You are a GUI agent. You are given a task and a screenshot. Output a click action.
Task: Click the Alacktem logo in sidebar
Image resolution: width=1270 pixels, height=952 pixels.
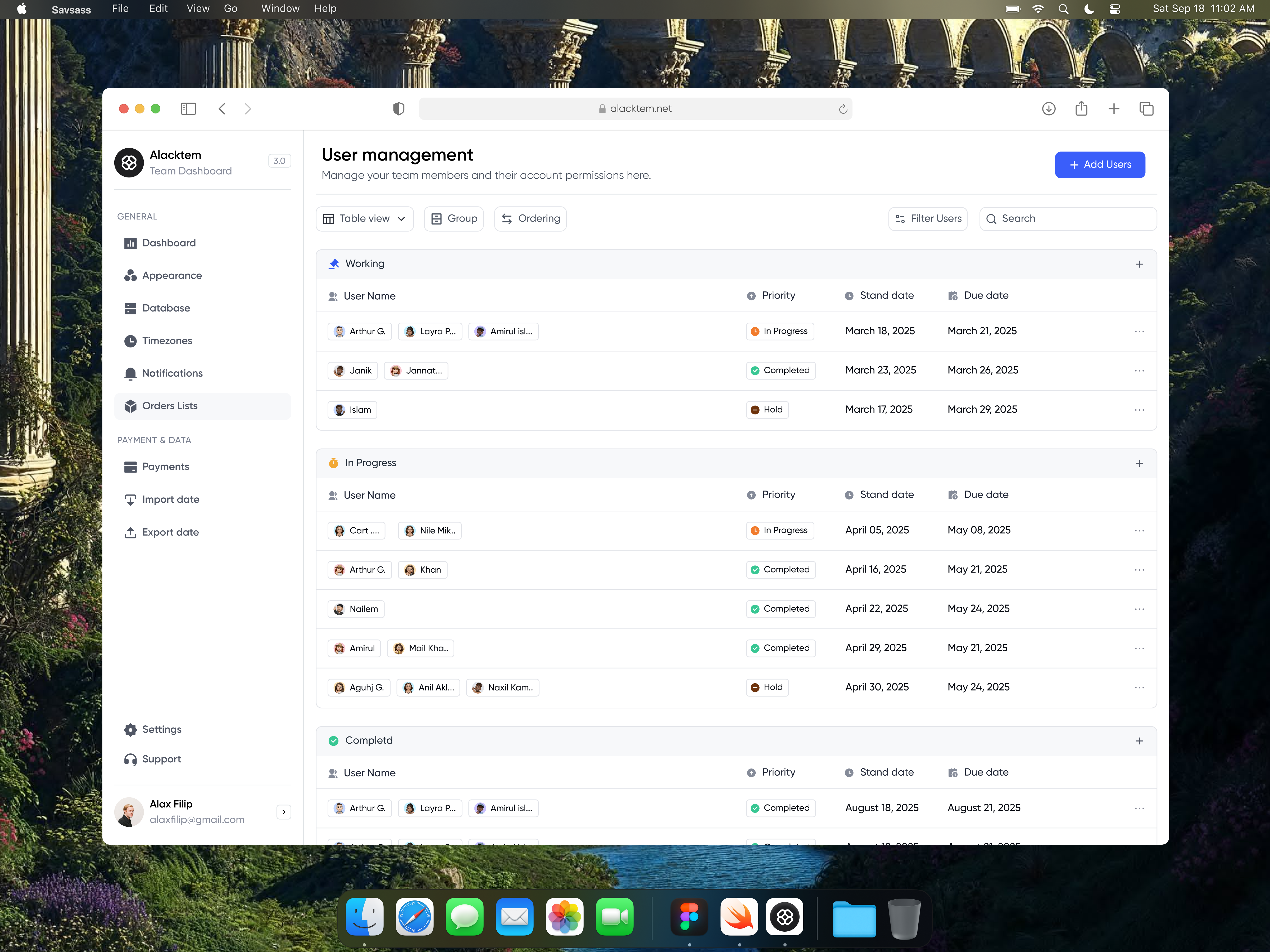(x=129, y=163)
